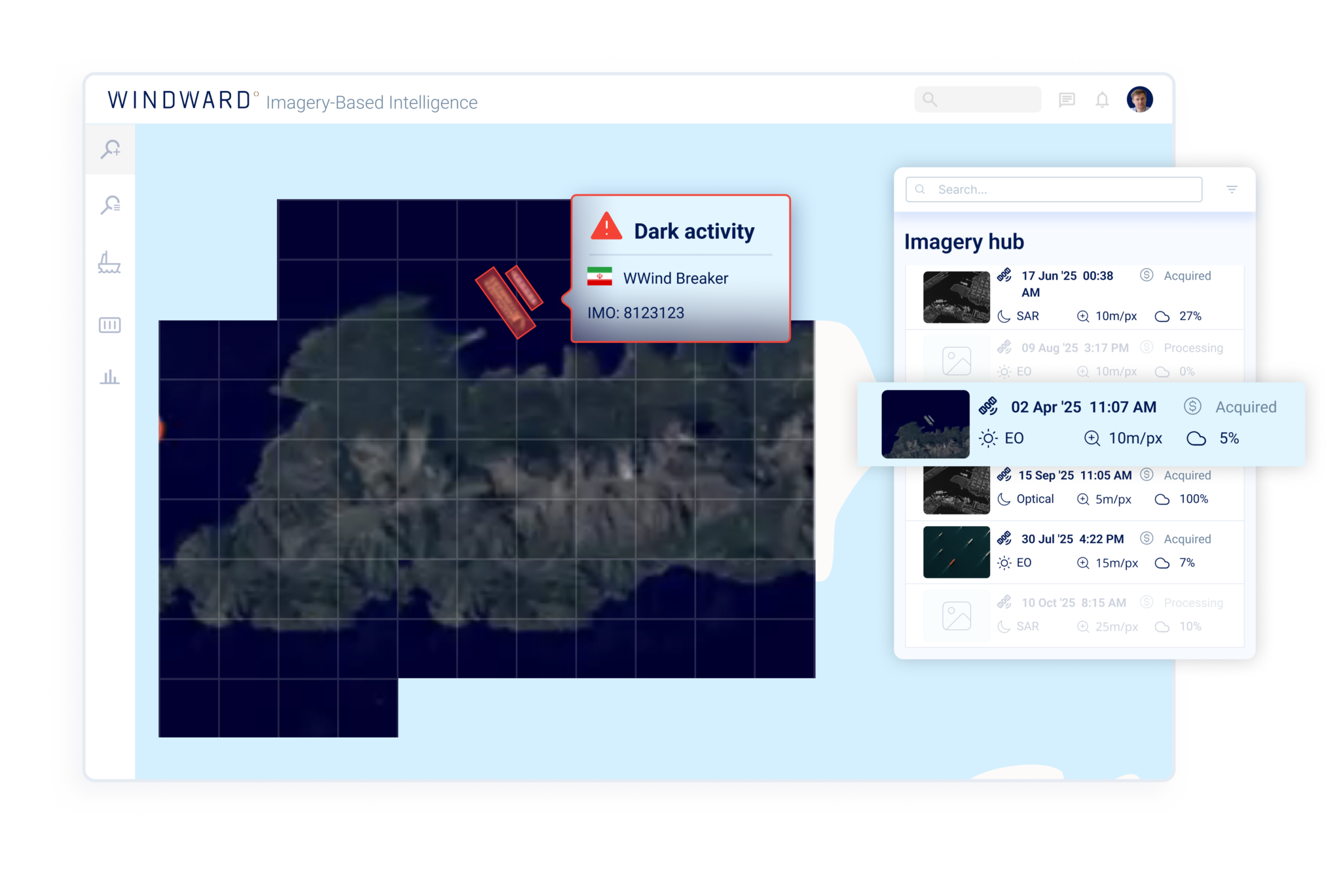Click Processing status on 09 Aug '25 row
The height and width of the screenshot is (896, 1341).
(x=1193, y=348)
